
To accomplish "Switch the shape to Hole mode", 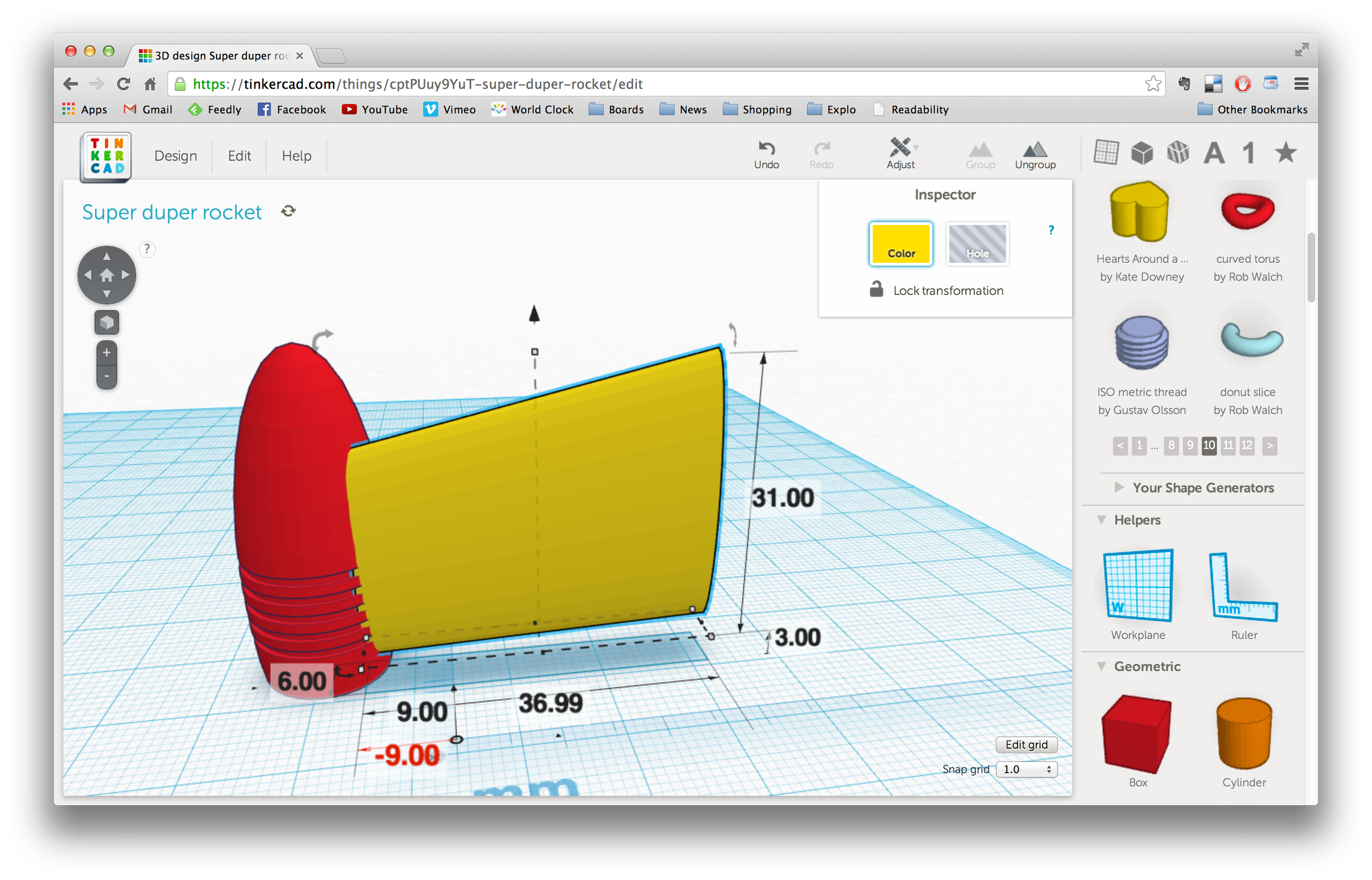I will (978, 244).
